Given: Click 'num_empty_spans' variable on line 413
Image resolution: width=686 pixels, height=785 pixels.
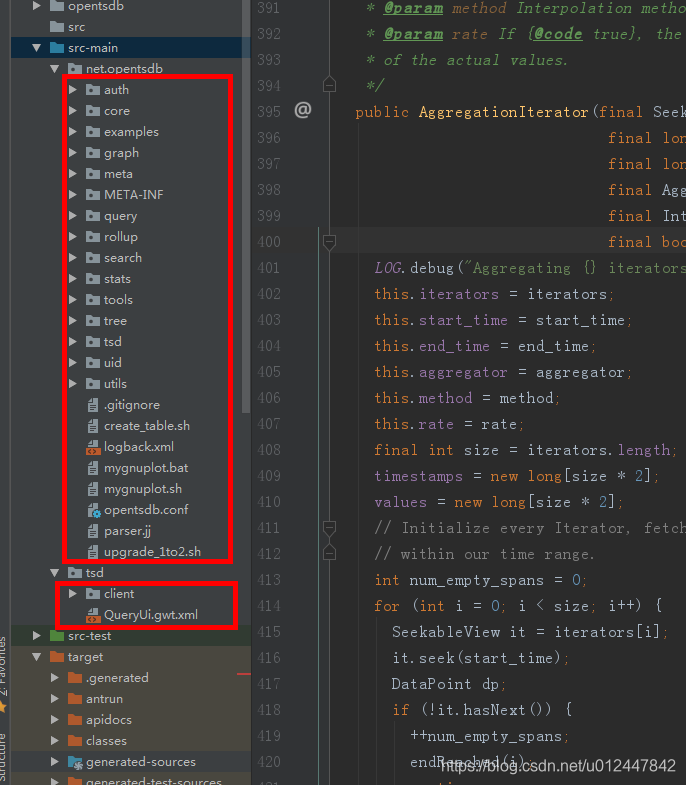Looking at the screenshot, I should click(476, 580).
